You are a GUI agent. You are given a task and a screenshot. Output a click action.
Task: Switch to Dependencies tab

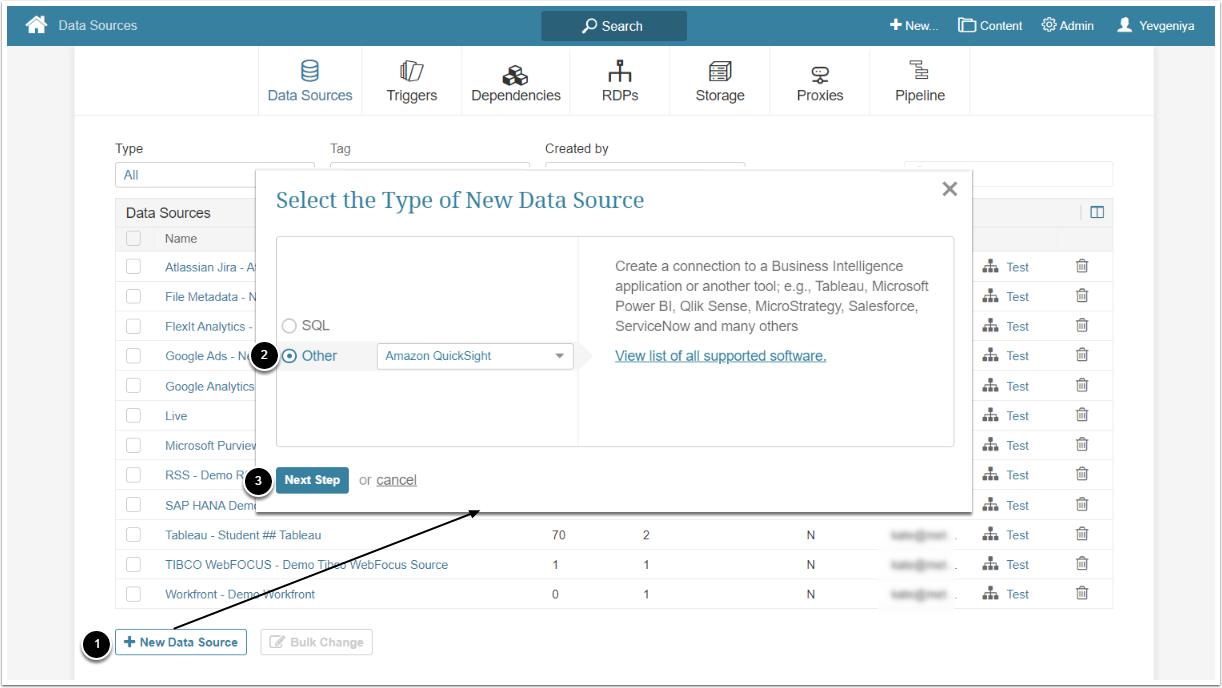coord(516,82)
